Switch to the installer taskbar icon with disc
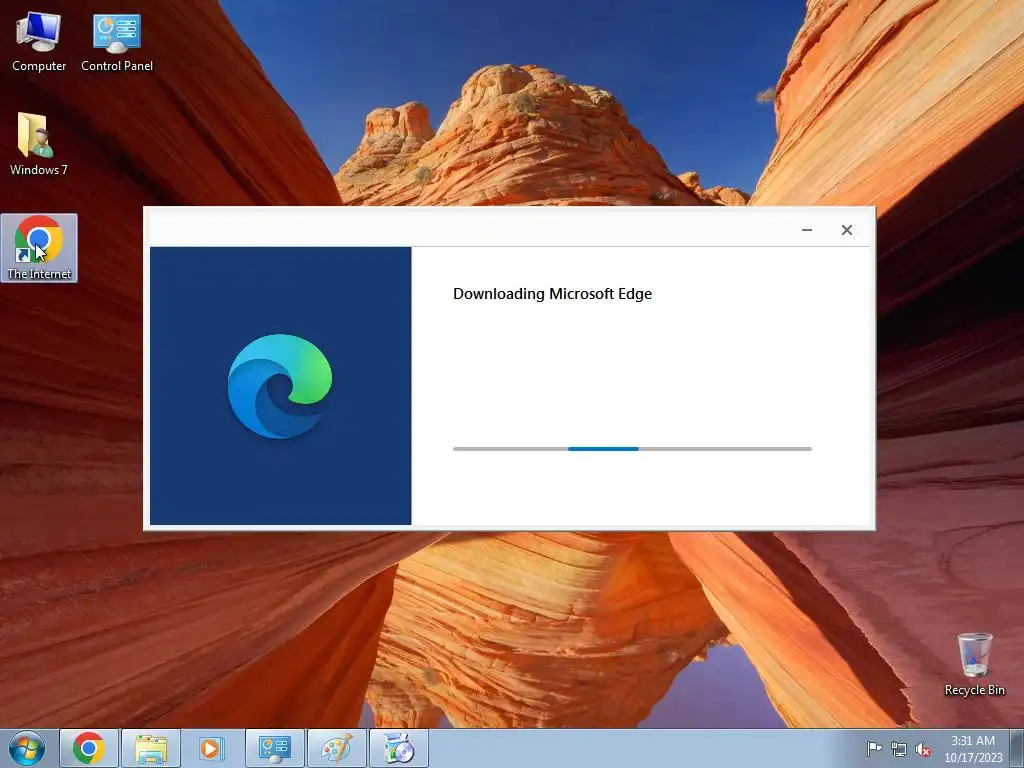The width and height of the screenshot is (1024, 768). pyautogui.click(x=399, y=748)
